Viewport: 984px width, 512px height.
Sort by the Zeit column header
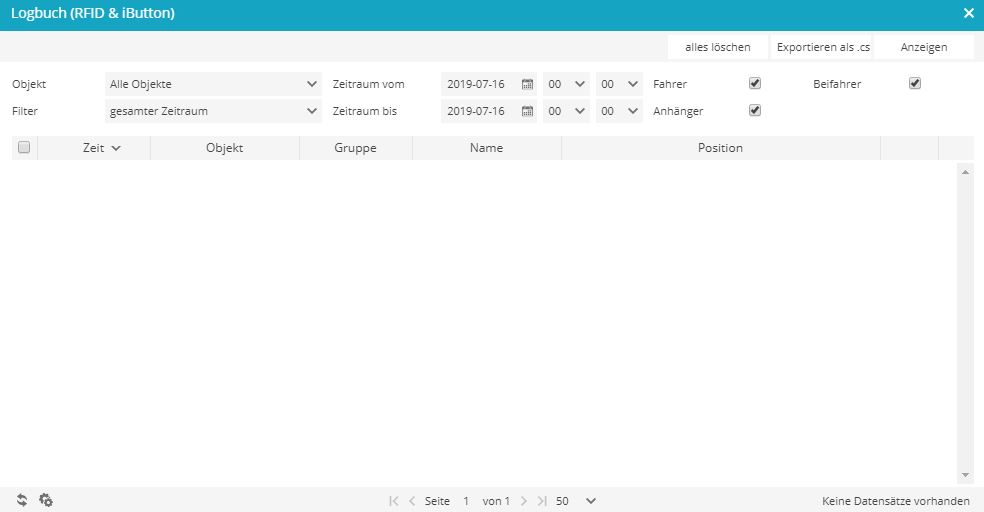pyautogui.click(x=94, y=148)
